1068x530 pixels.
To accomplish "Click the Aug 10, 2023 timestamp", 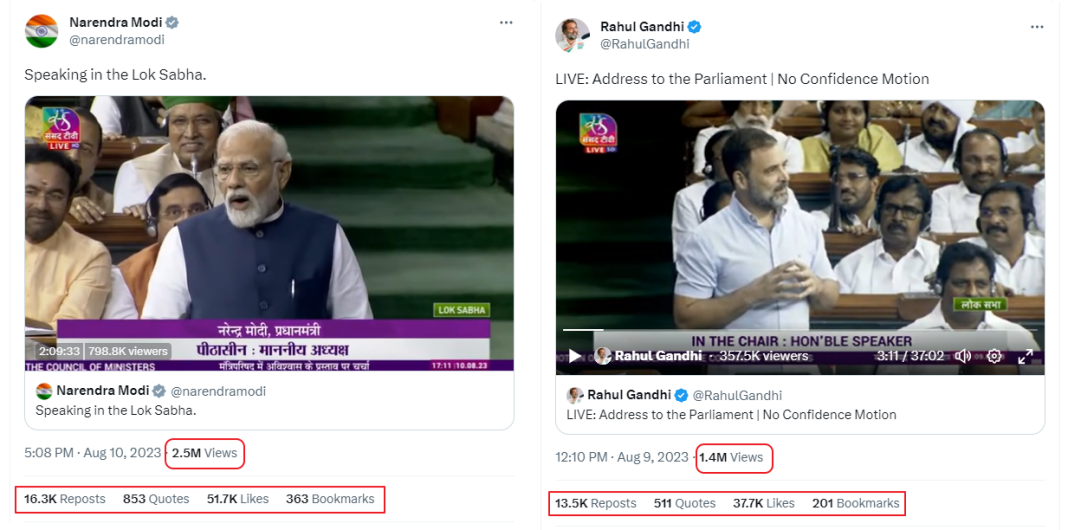I will 123,453.
